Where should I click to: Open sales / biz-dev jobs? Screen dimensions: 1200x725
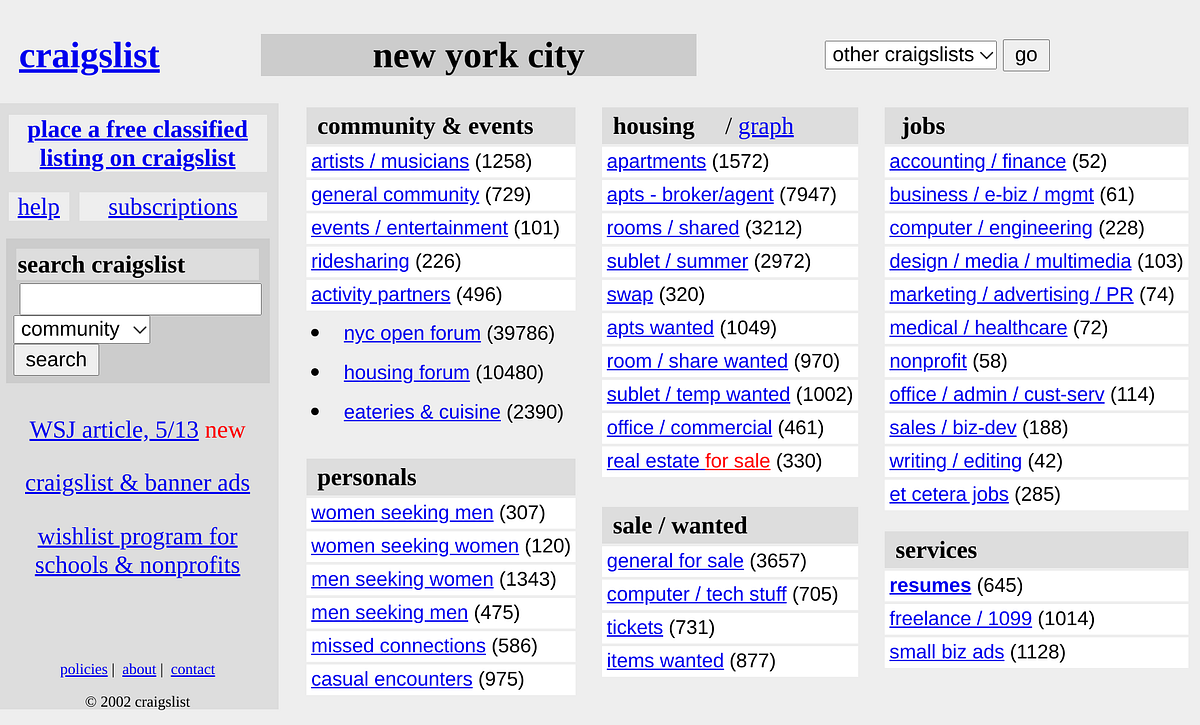point(953,427)
